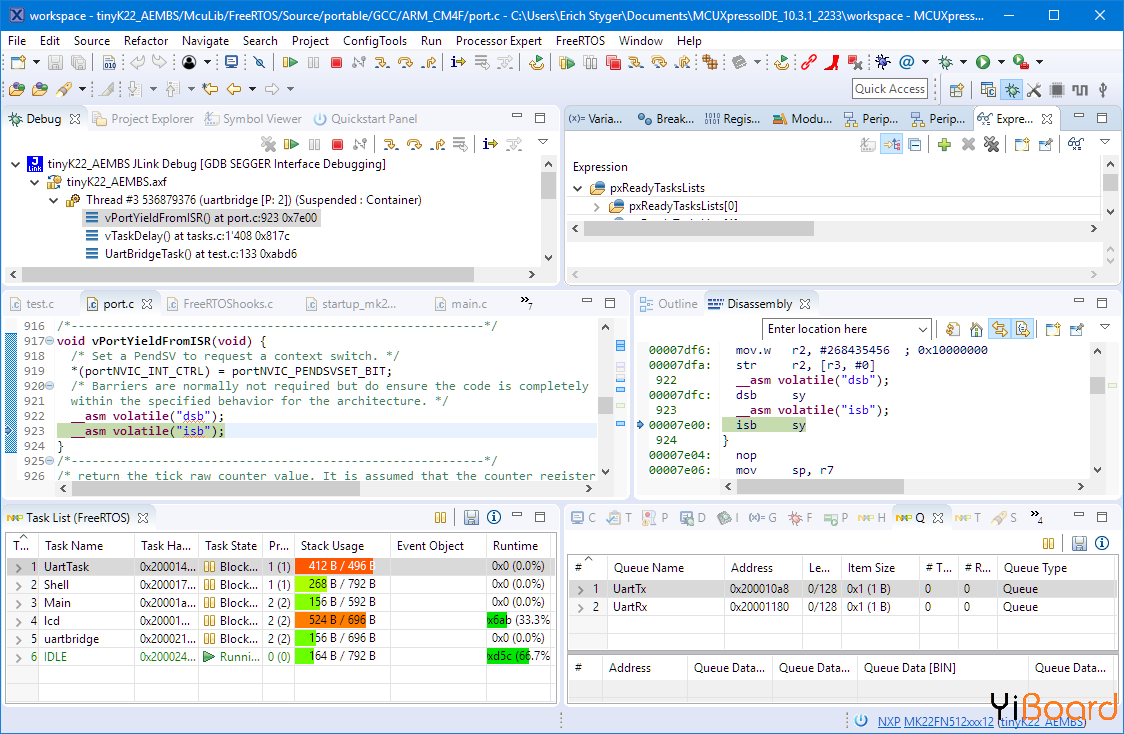Viewport: 1124px width, 734px height.
Task: Click the Queue view pause icon
Action: tap(1049, 543)
